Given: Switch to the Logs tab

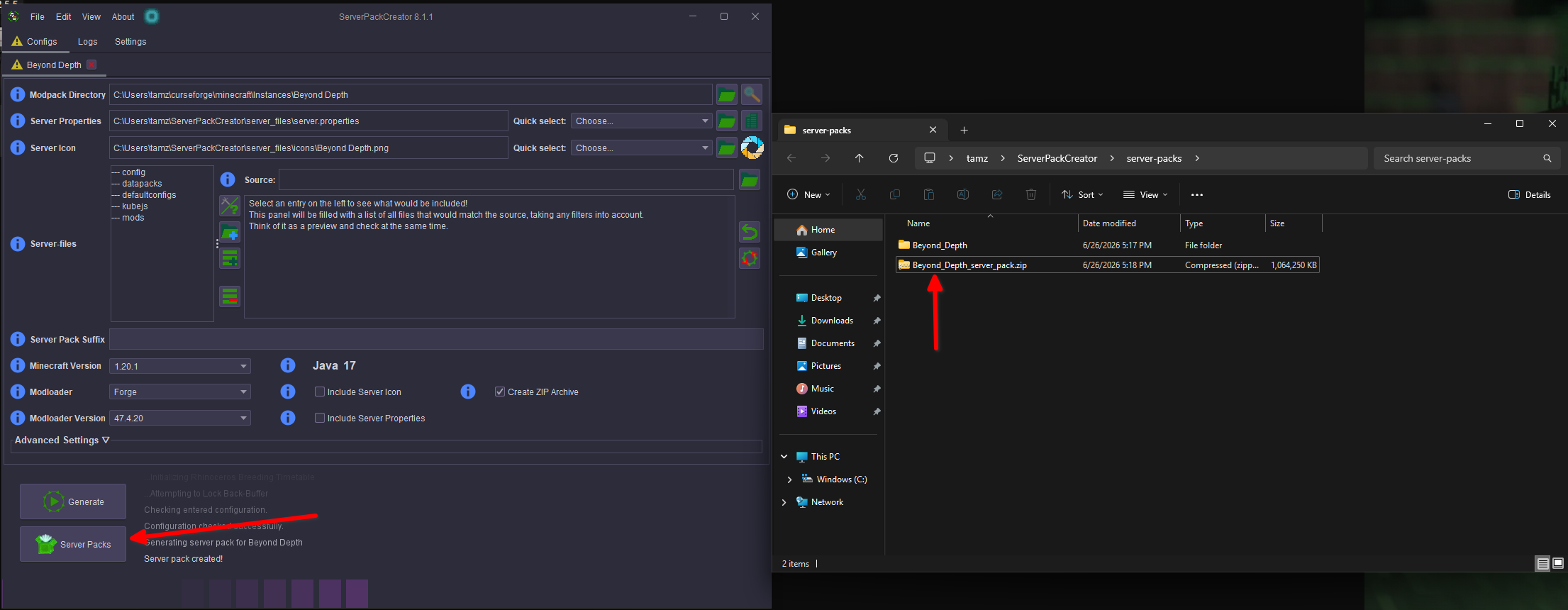Looking at the screenshot, I should coord(88,42).
